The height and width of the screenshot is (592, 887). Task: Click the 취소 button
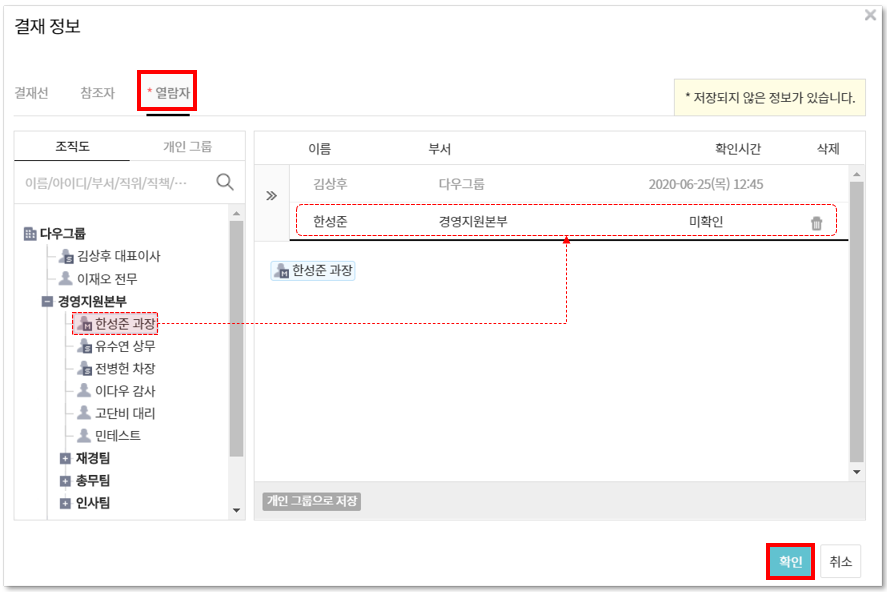pyautogui.click(x=840, y=562)
